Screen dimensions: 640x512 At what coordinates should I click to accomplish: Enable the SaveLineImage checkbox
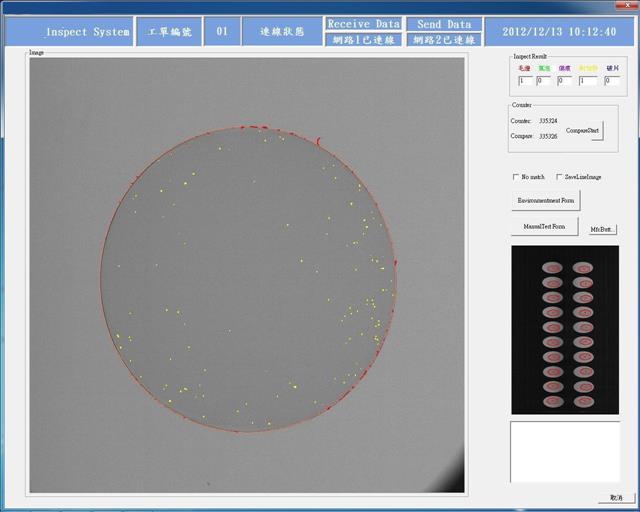pos(560,177)
